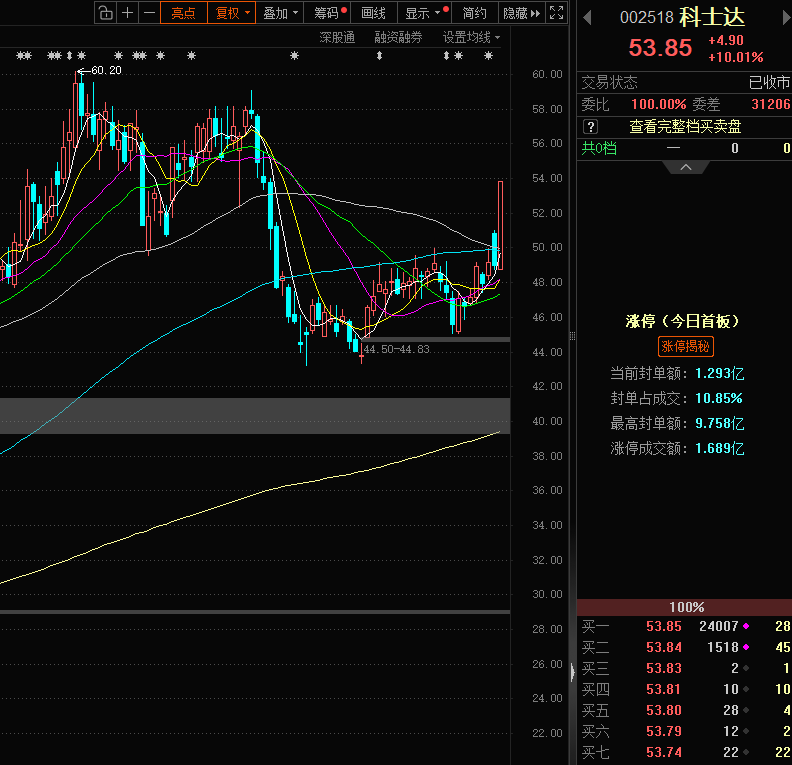792x765 pixels.
Task: Open the 显示 display dropdown
Action: tap(423, 13)
